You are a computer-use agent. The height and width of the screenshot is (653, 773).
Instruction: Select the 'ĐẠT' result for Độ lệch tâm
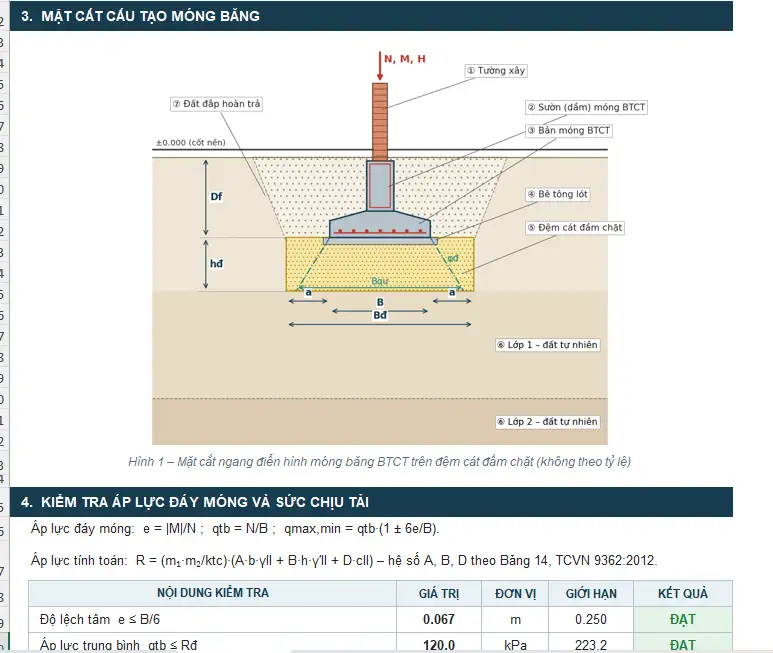[x=683, y=619]
